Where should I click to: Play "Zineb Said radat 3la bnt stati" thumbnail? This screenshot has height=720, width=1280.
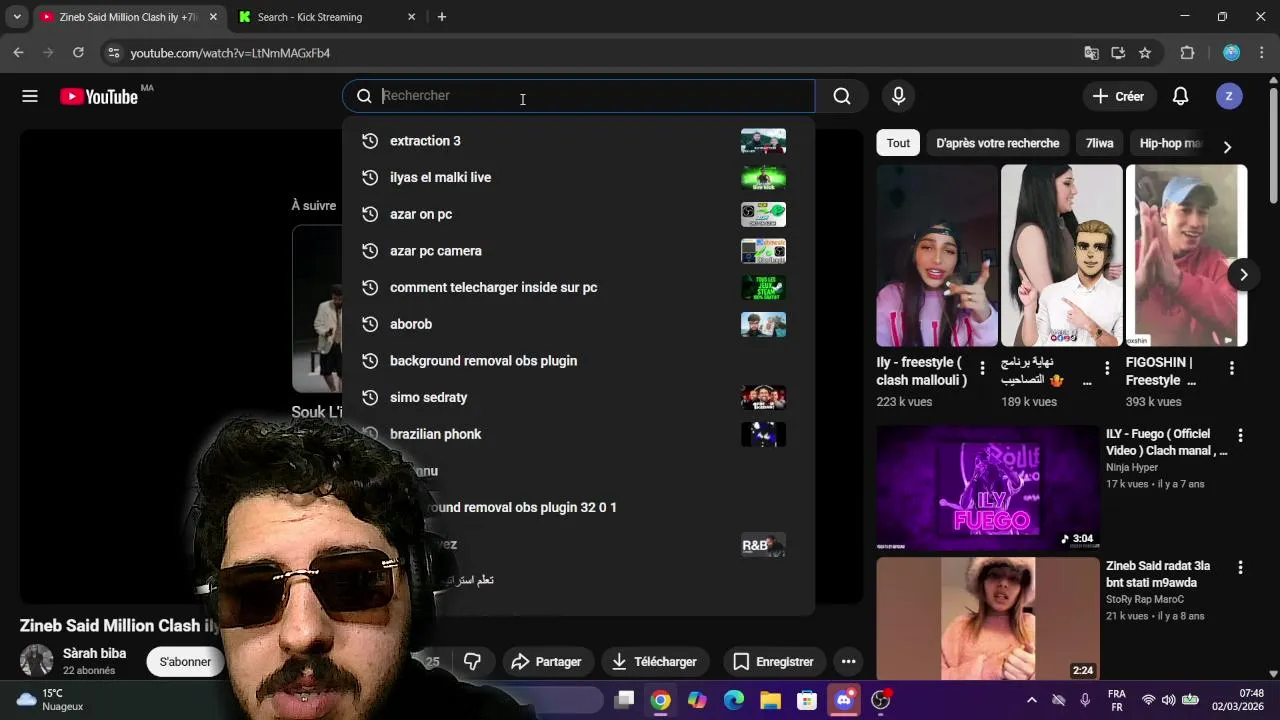pyautogui.click(x=988, y=619)
